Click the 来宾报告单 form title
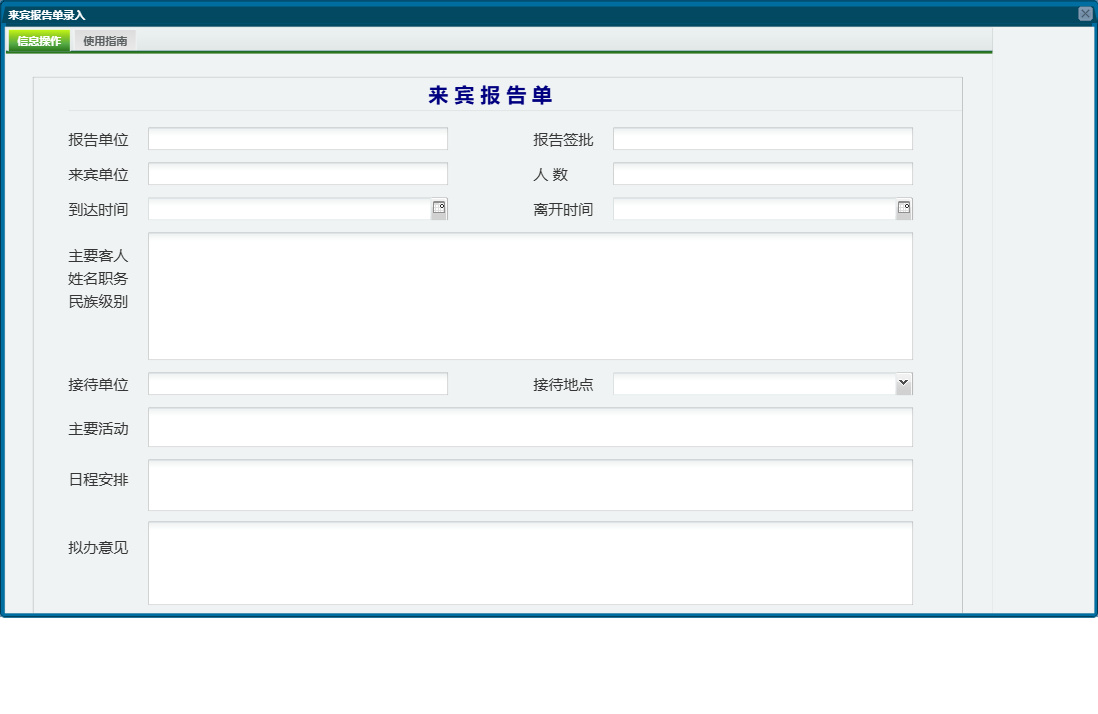Screen dimensions: 1098x714 (x=490, y=95)
